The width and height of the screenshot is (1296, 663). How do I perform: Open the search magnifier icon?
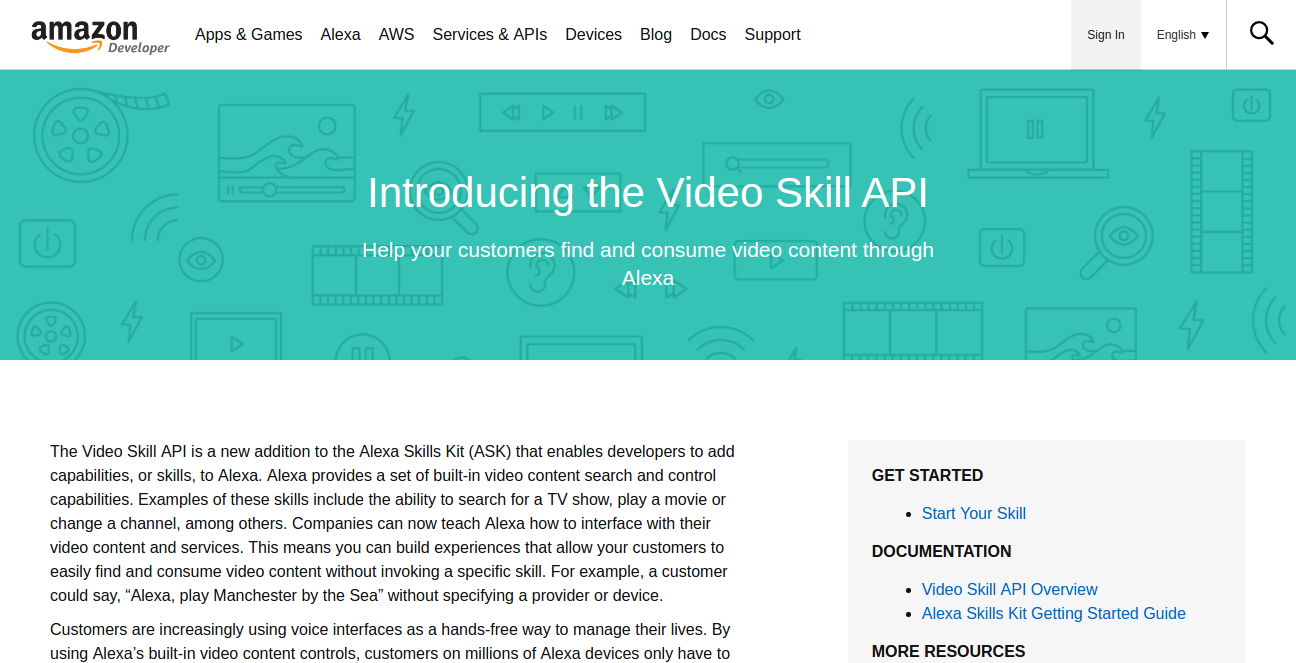(1261, 34)
